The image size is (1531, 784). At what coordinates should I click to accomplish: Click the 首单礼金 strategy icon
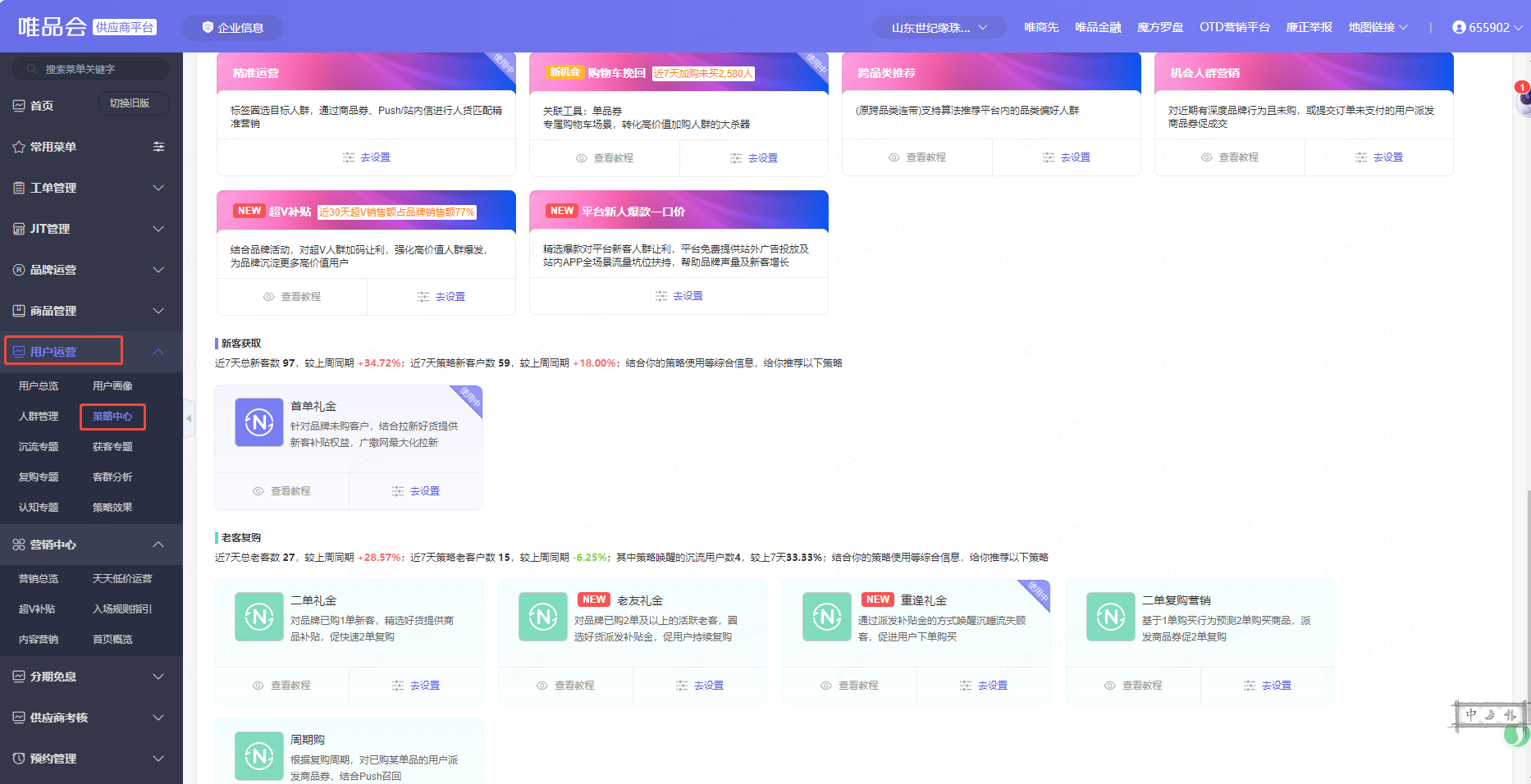259,422
